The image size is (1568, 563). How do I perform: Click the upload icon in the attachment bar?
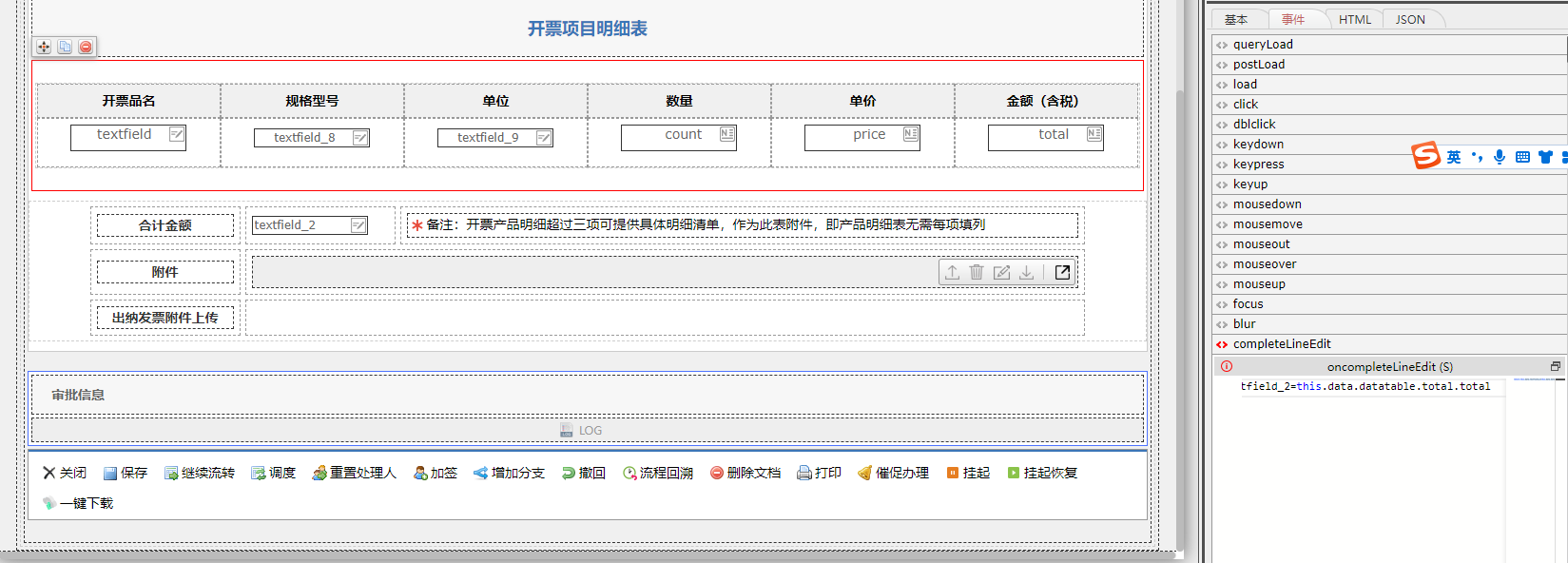(x=952, y=272)
